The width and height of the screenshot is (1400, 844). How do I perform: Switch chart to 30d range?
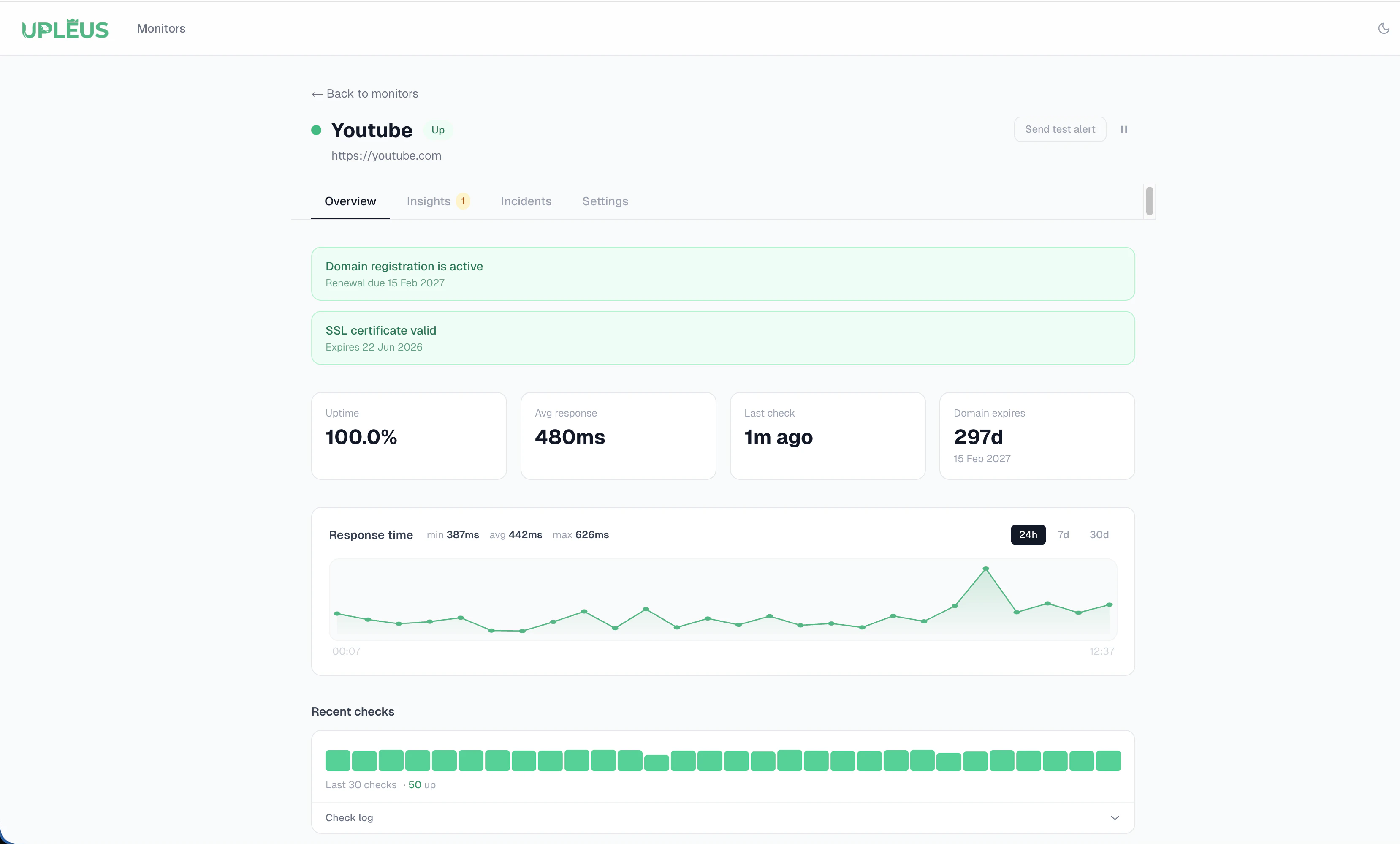click(x=1099, y=535)
